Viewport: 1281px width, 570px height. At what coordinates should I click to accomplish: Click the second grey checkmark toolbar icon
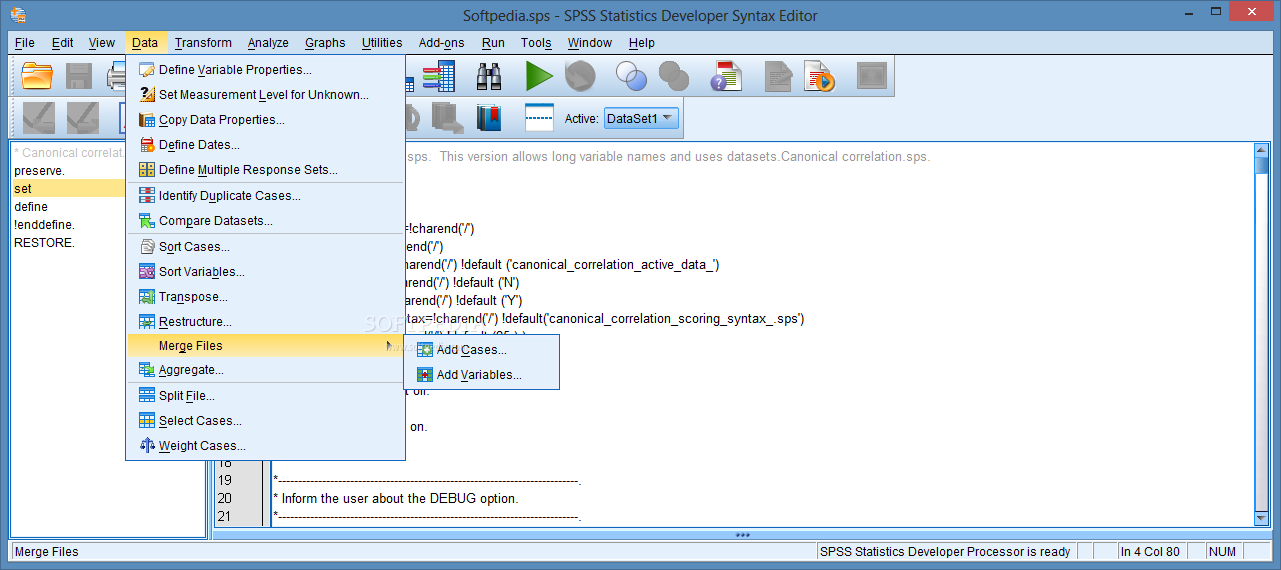click(82, 118)
